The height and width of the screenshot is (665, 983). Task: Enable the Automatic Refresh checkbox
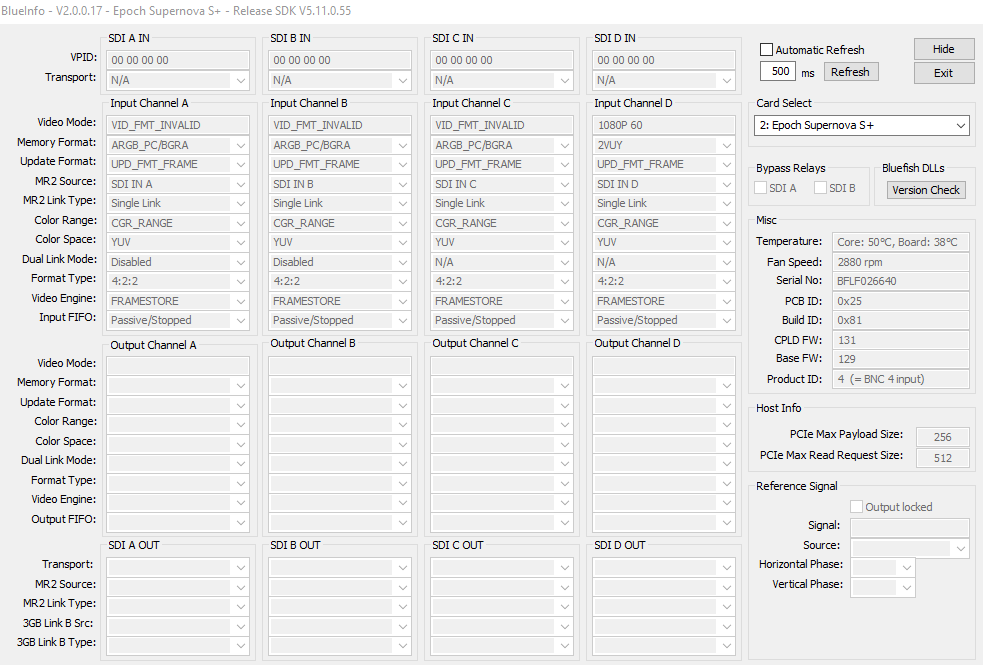(x=767, y=50)
